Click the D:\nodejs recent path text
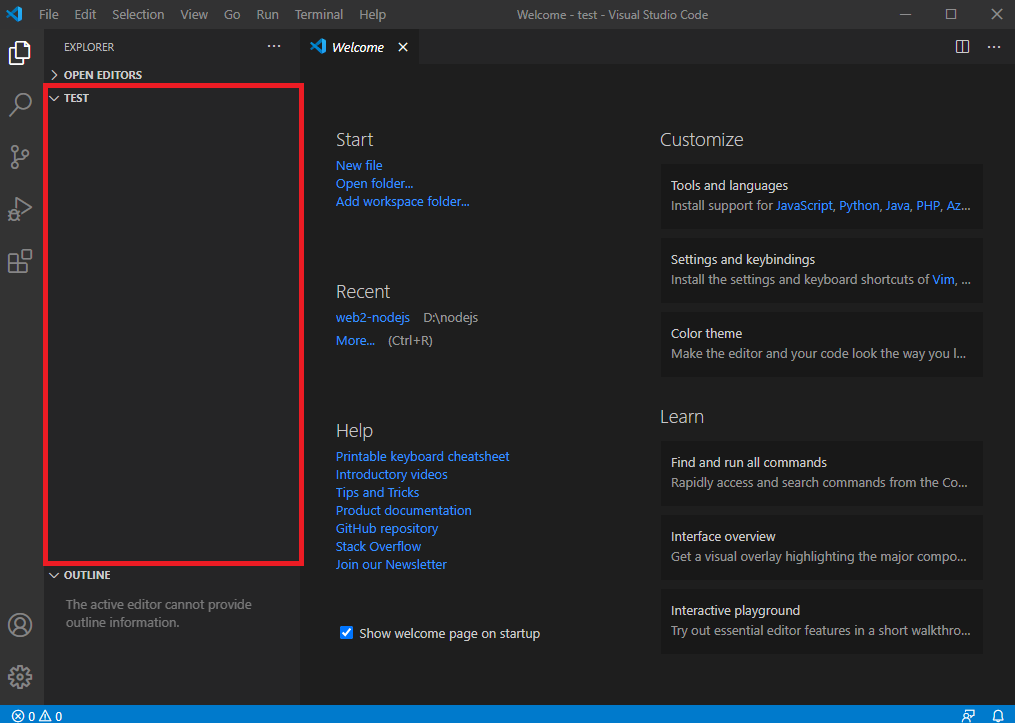1015x723 pixels. [x=451, y=318]
